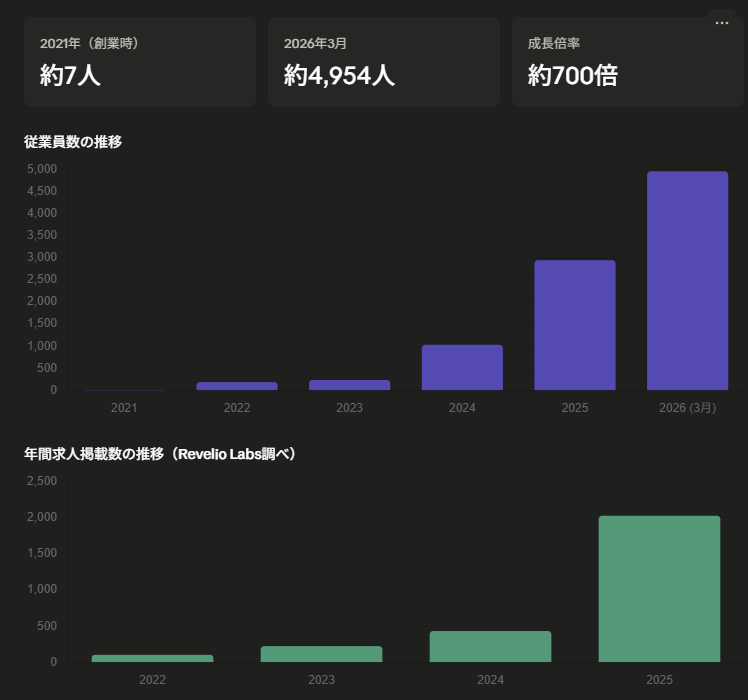Click the 2024 purple bar in employee chart
Viewport: 748px width, 700px height.
click(462, 367)
